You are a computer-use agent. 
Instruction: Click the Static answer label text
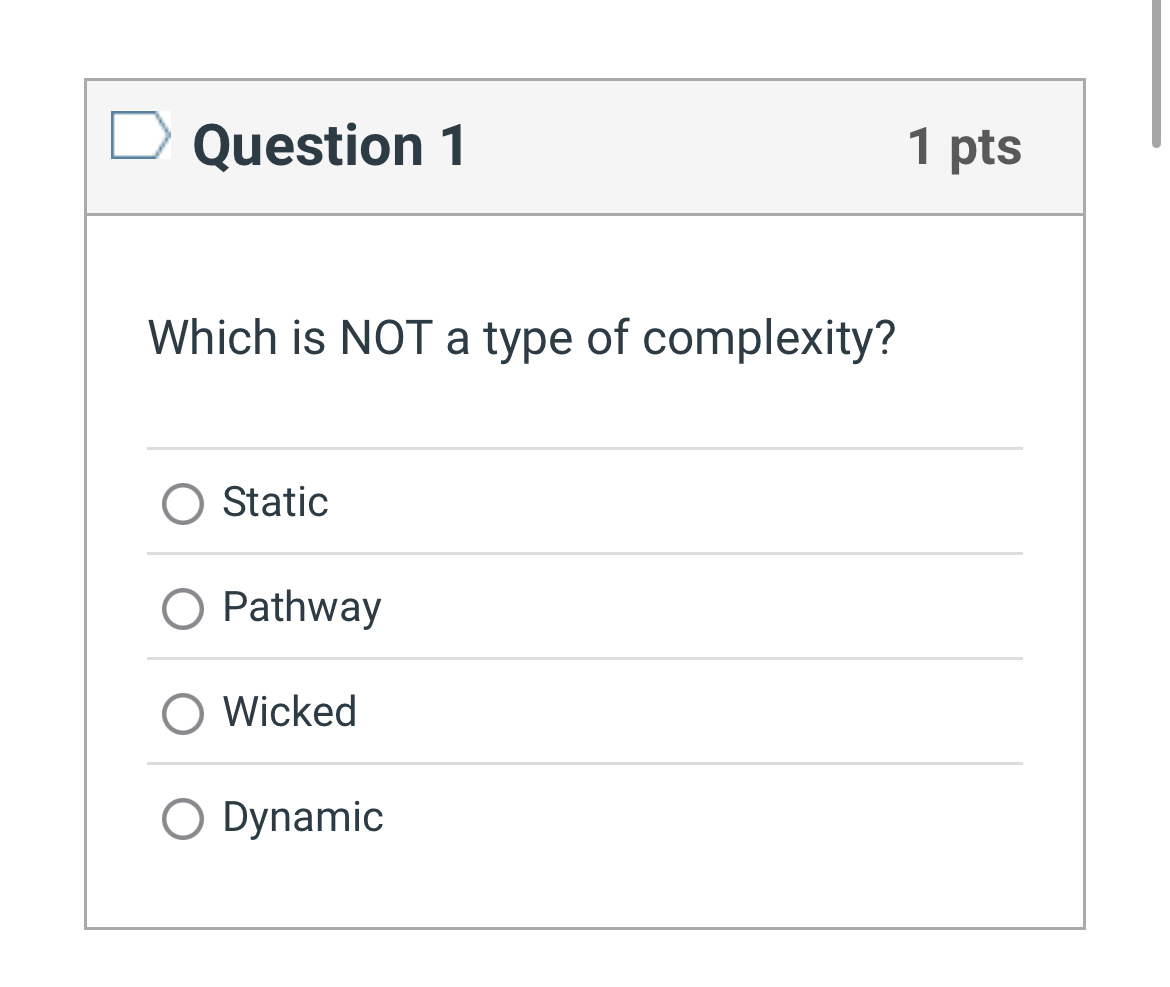coord(275,502)
